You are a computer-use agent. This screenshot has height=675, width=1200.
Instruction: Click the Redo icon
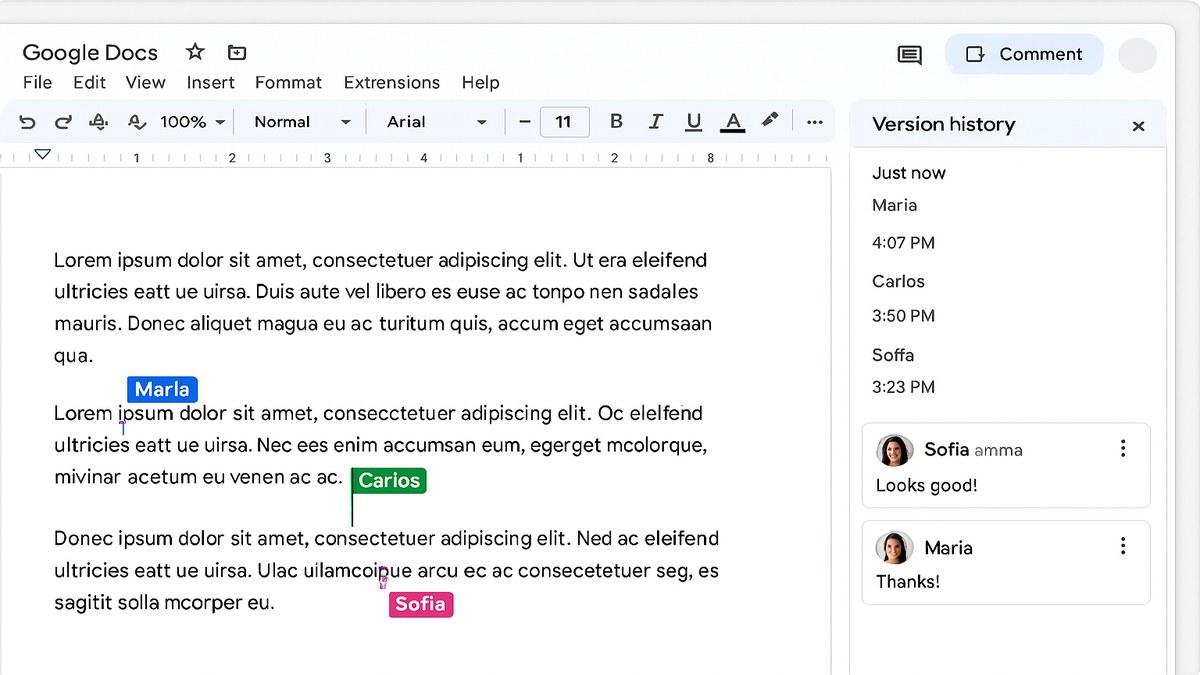63,121
